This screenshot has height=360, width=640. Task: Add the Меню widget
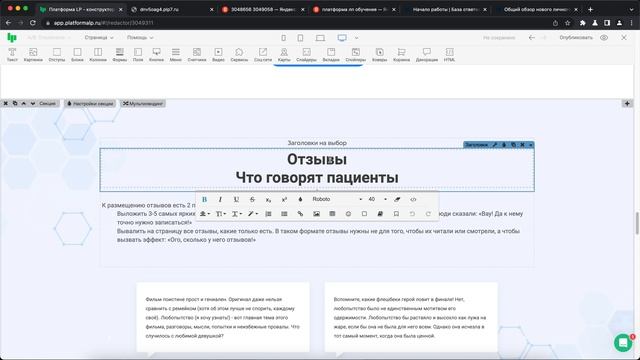(x=176, y=55)
